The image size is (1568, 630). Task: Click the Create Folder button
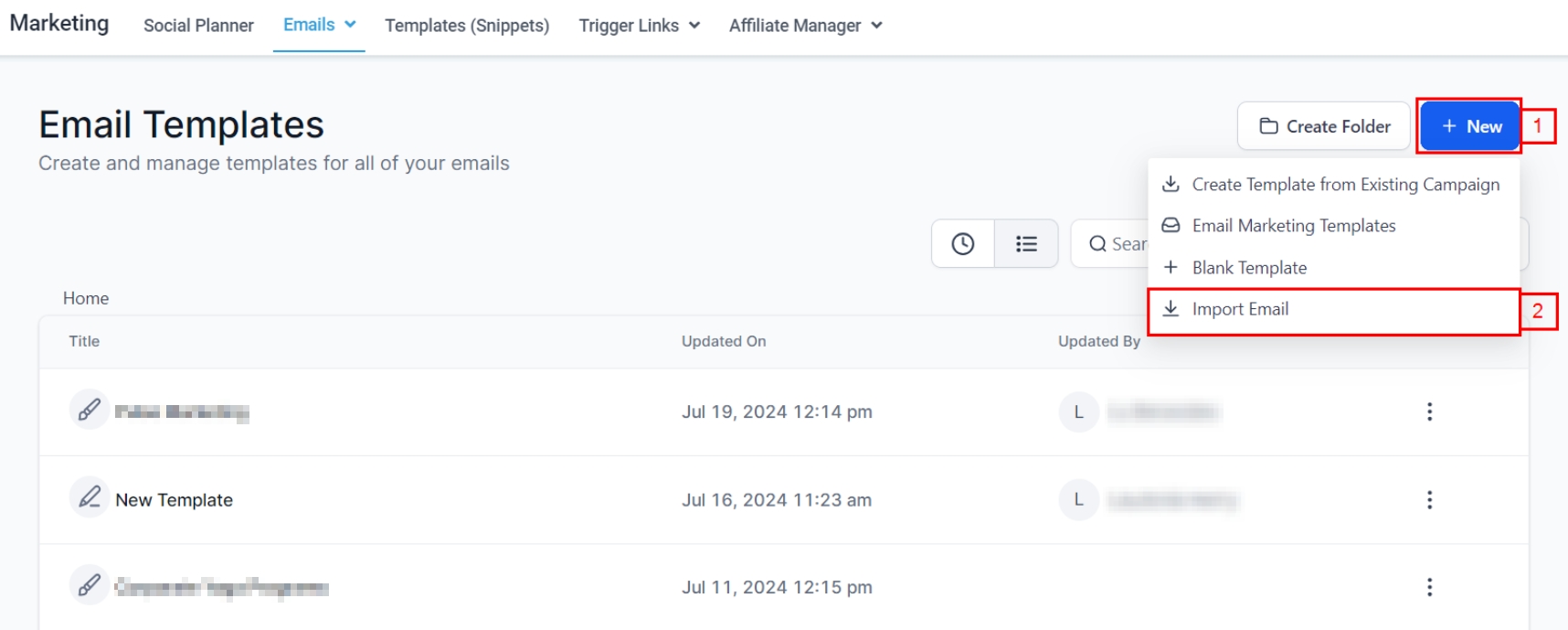[1324, 126]
